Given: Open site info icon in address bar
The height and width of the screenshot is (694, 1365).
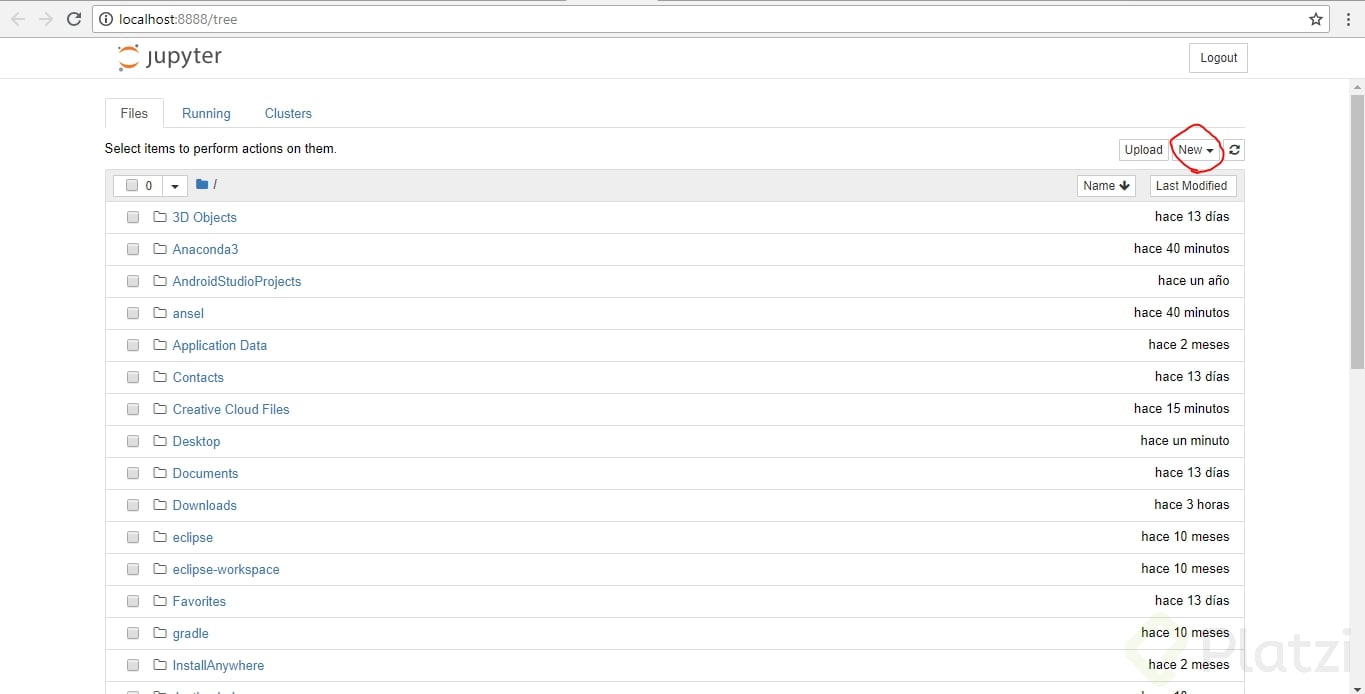Looking at the screenshot, I should pos(106,18).
